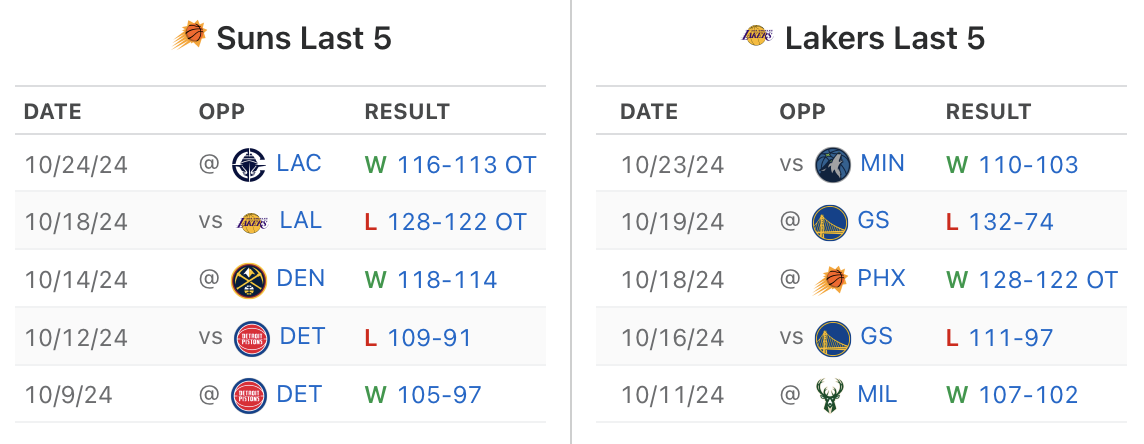This screenshot has height=444, width=1144.
Task: Open the Suns 128-122 OT loss result
Action: pyautogui.click(x=457, y=222)
